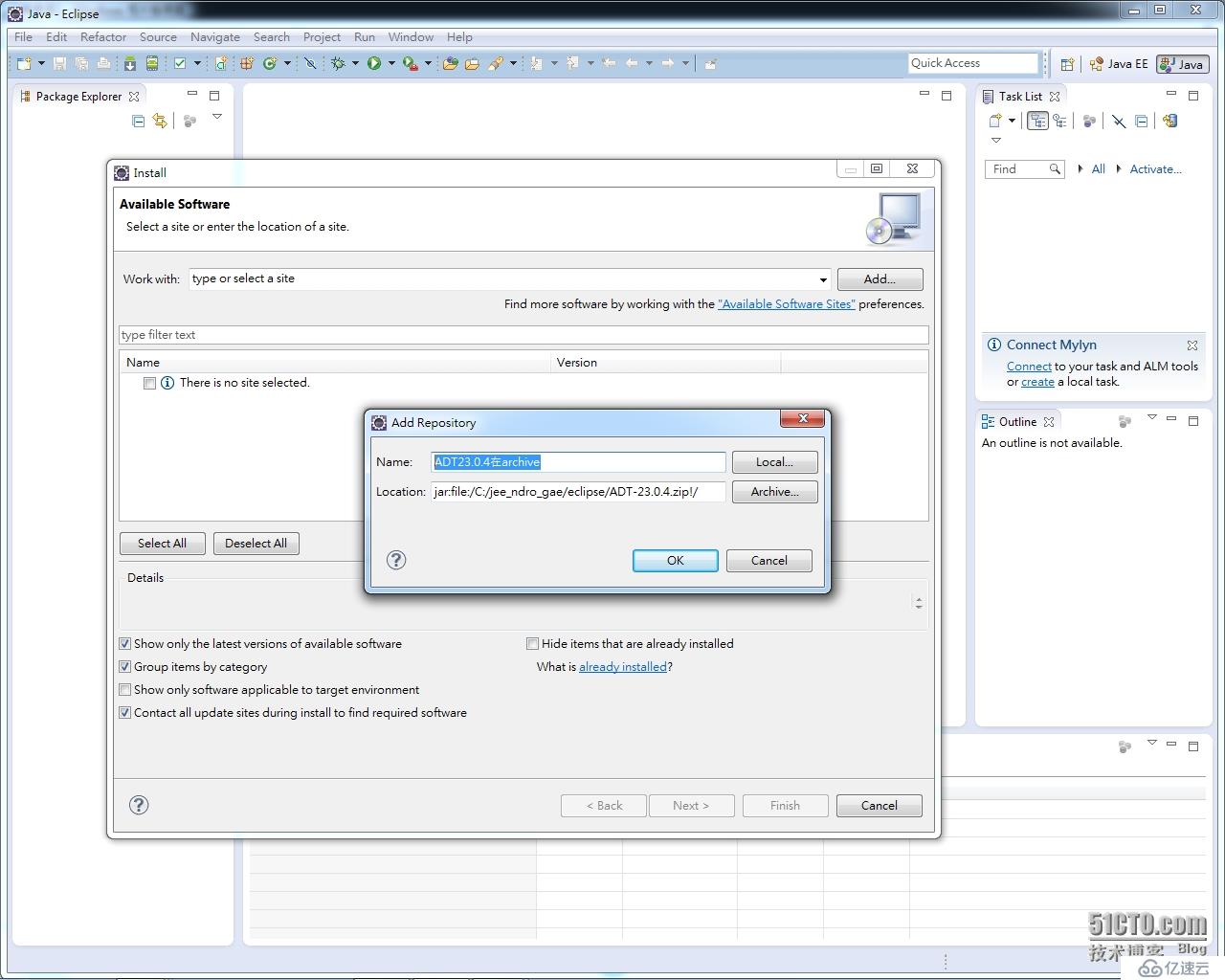Click Link with Editor in Package Explorer
The height and width of the screenshot is (980, 1225).
tap(160, 121)
